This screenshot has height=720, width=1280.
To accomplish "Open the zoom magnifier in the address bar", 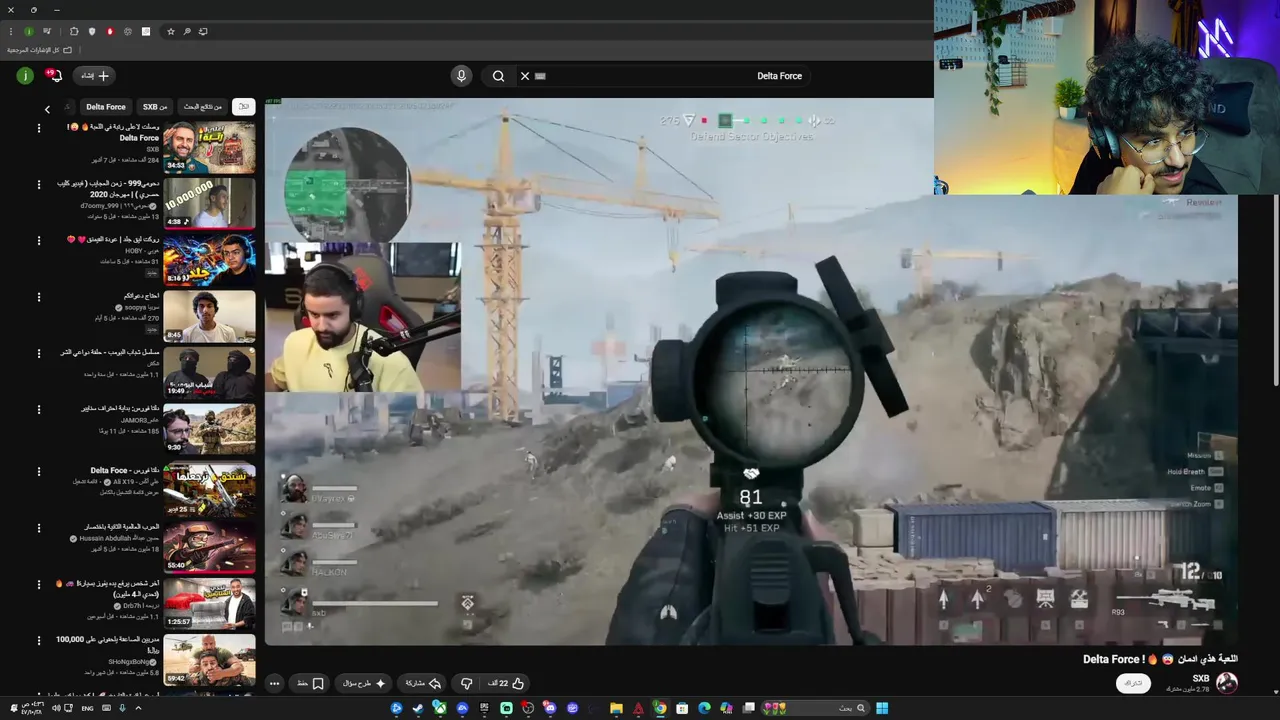I will pos(187,32).
